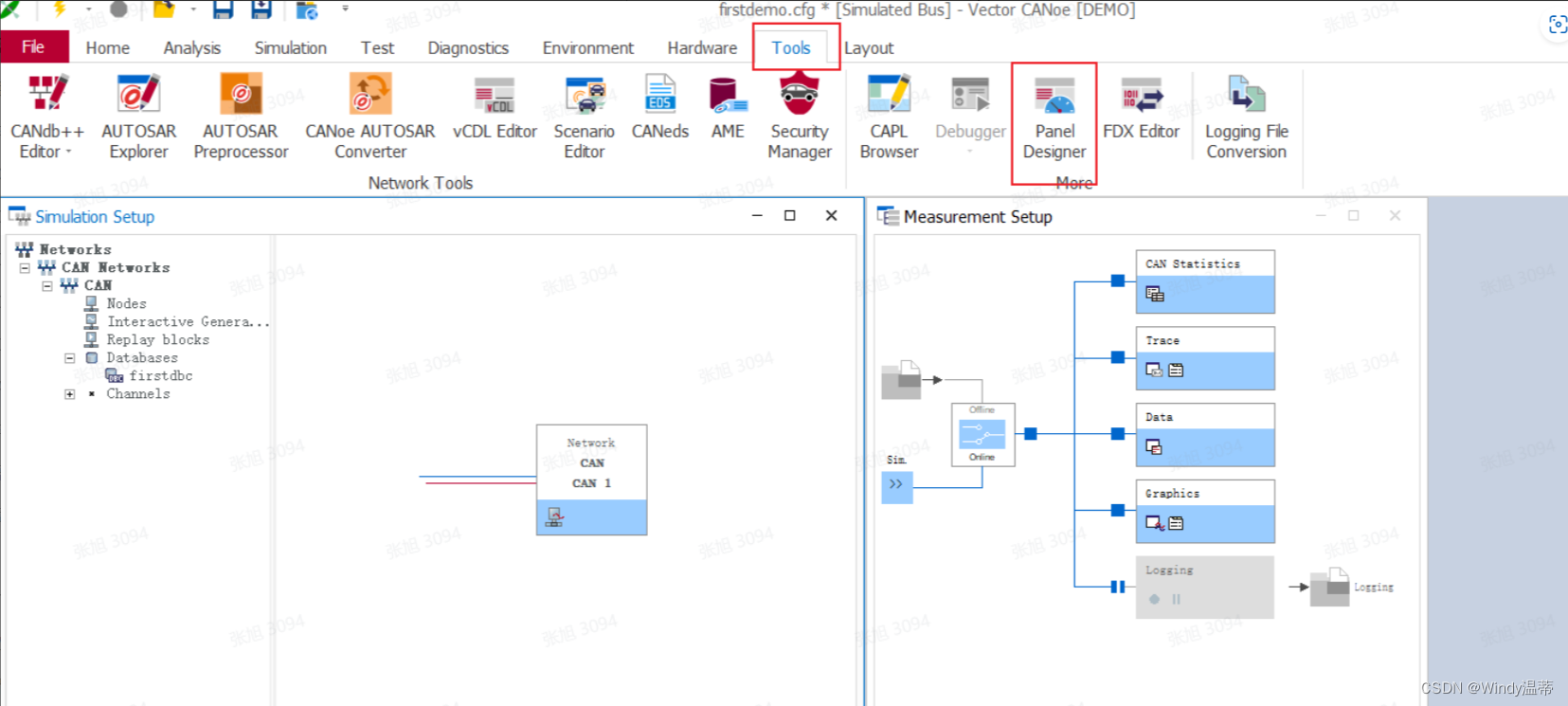
Task: Switch to the Hardware tab
Action: point(702,47)
